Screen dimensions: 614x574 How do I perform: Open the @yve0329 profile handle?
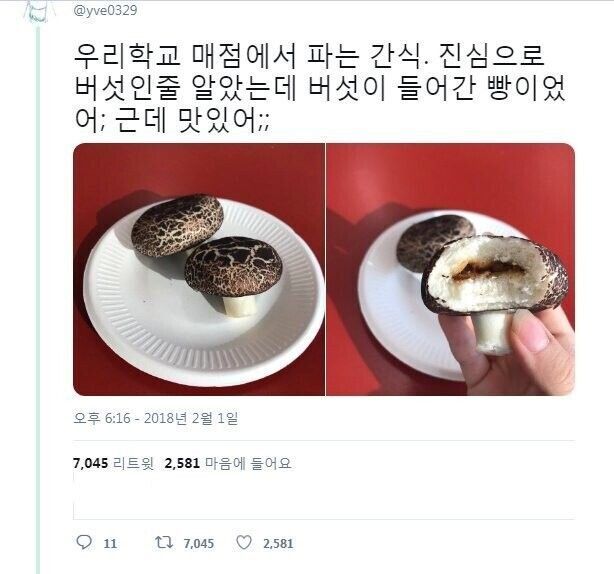click(x=105, y=10)
